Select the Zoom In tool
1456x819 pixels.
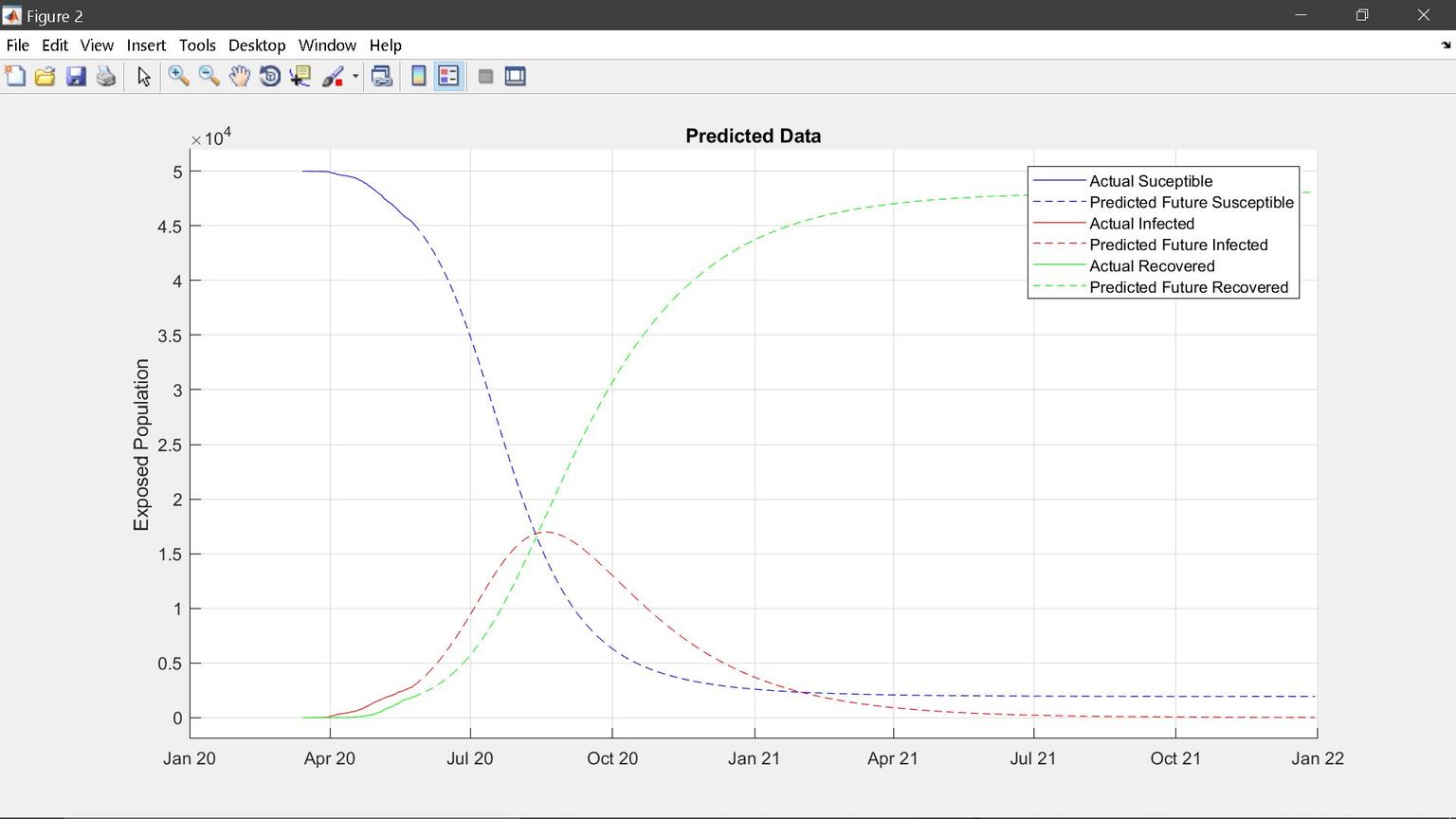point(178,76)
